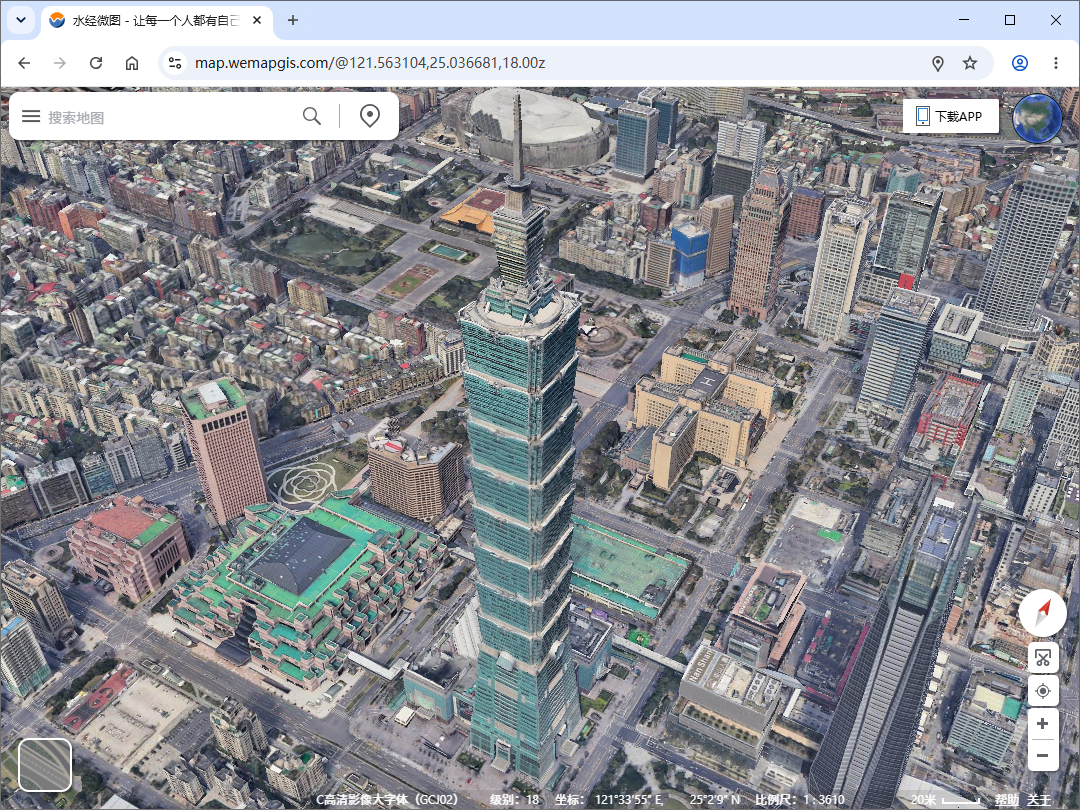The height and width of the screenshot is (810, 1080).
Task: Open the 帮助 link
Action: pos(1006,800)
